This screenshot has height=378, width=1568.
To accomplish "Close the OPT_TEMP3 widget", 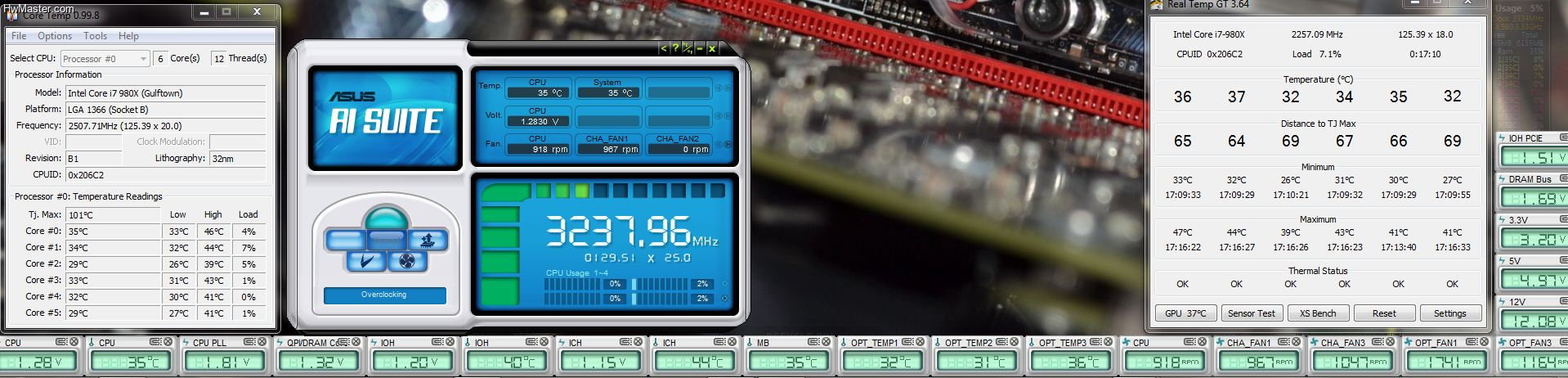I will pos(1108,342).
